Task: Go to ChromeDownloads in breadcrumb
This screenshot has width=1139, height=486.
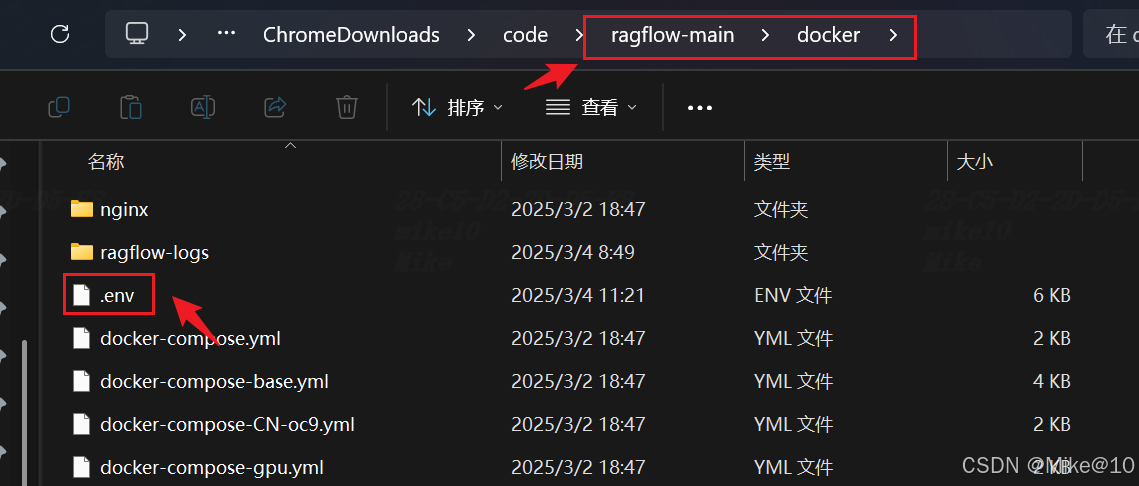Action: [x=351, y=34]
